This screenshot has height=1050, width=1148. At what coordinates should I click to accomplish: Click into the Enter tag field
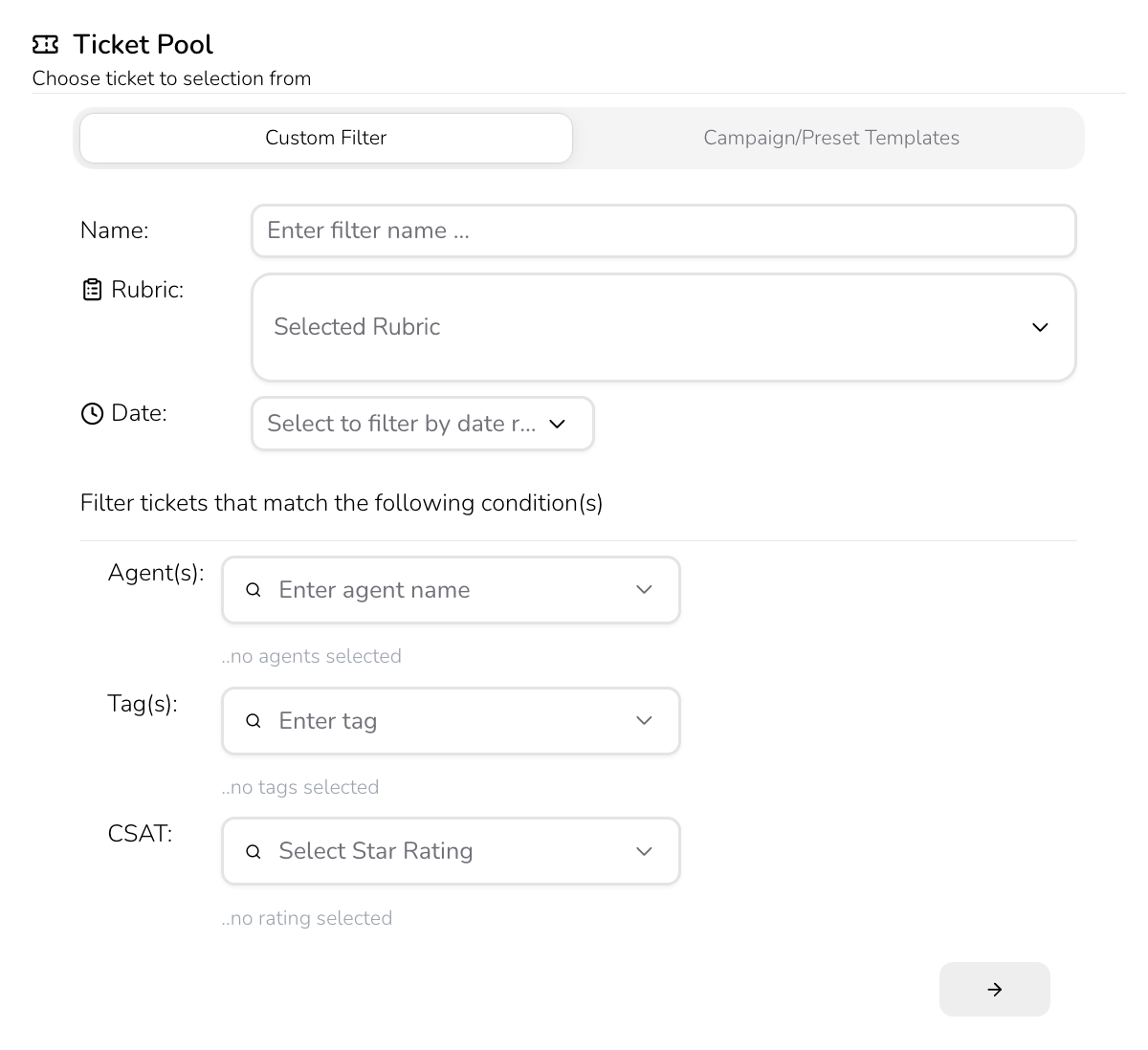[440, 721]
